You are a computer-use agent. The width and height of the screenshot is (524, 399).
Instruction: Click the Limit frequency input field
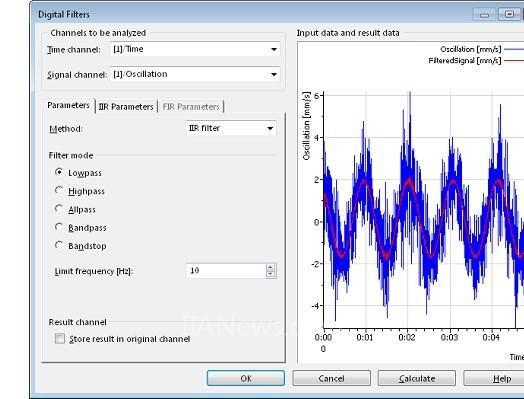click(226, 271)
